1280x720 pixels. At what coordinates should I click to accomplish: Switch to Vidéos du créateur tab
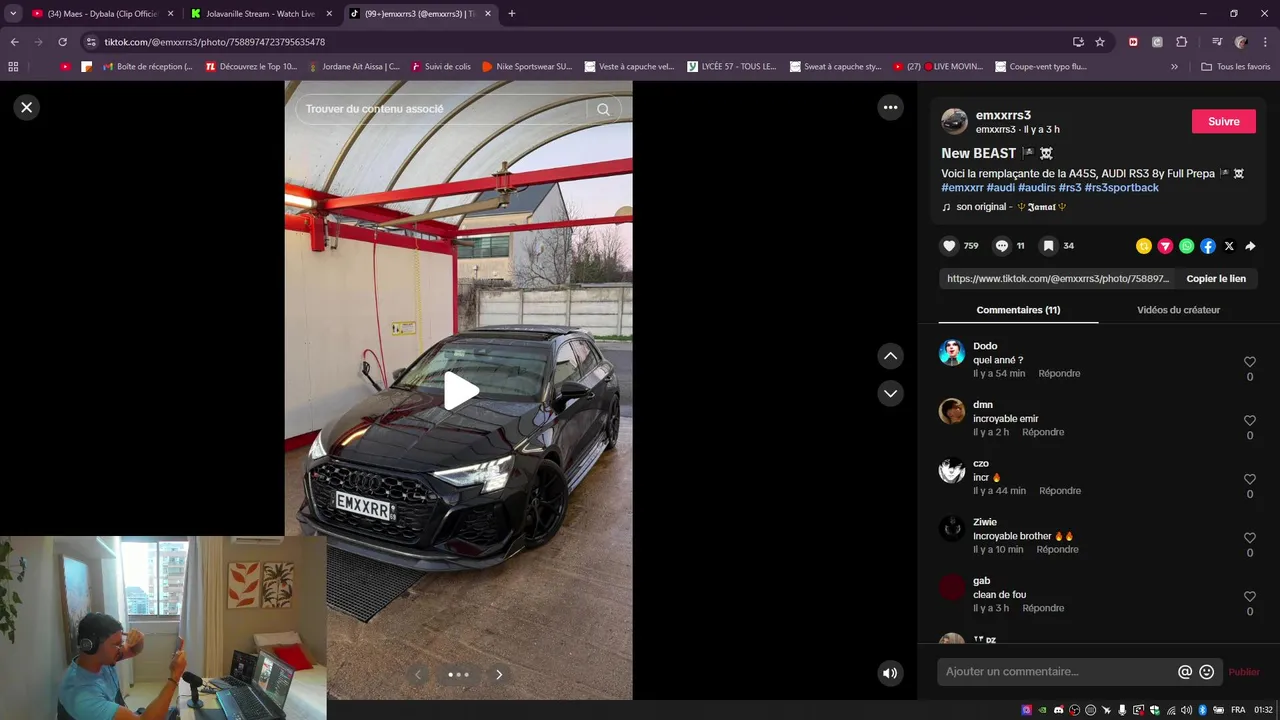[1178, 310]
